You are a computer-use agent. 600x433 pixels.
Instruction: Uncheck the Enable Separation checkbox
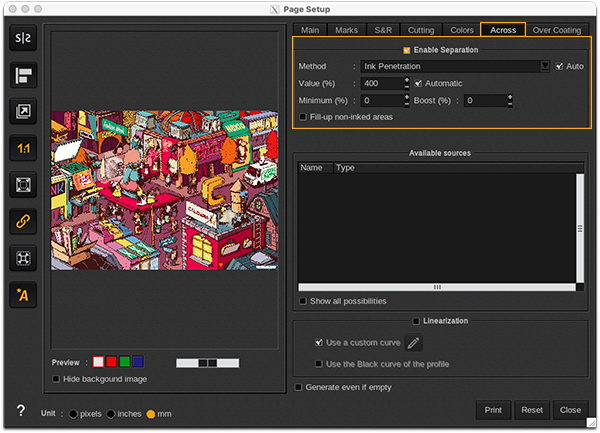406,50
